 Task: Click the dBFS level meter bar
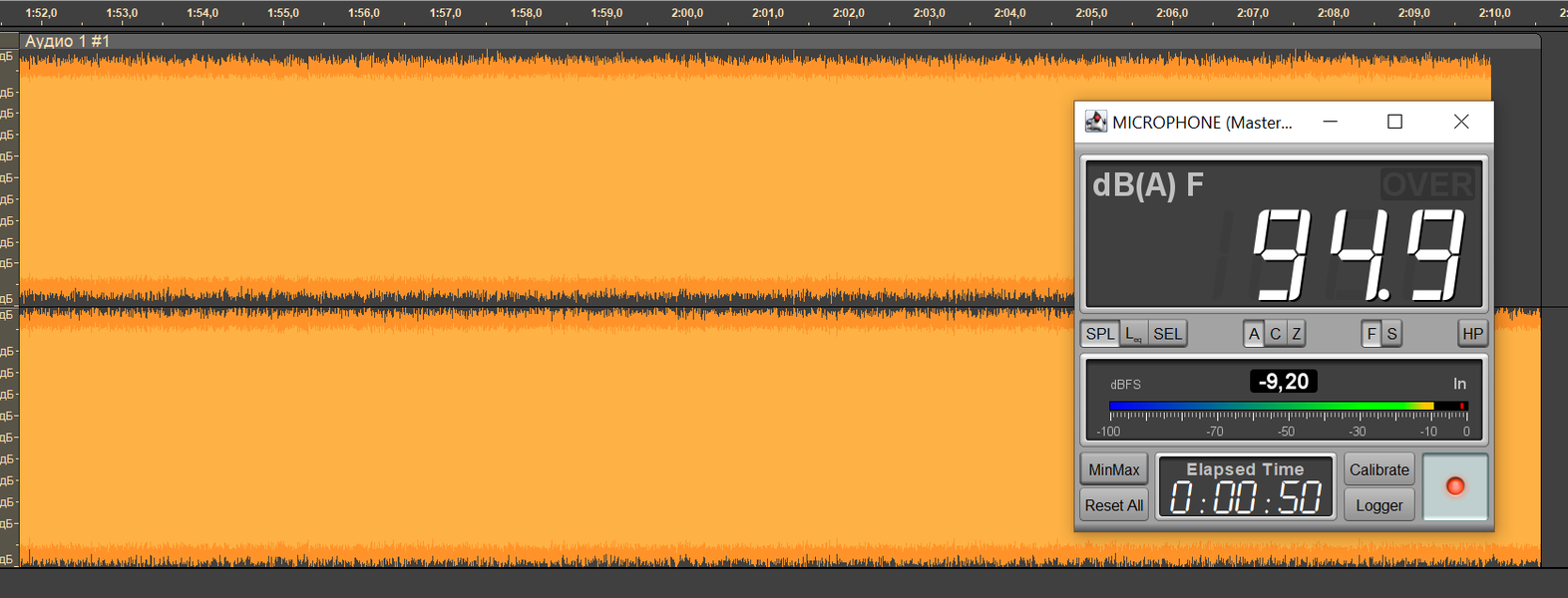click(x=1288, y=406)
